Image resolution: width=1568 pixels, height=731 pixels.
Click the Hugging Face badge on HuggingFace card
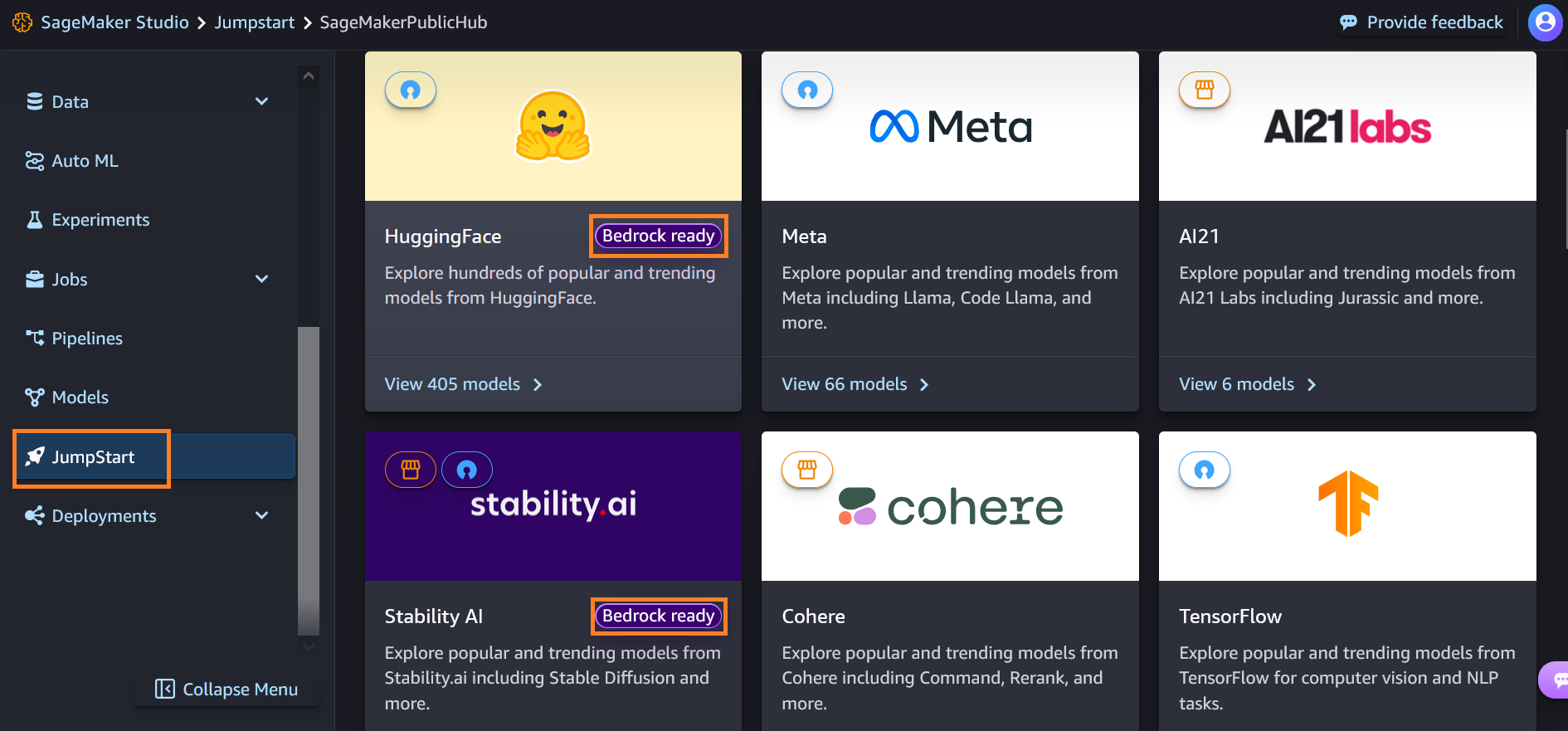(411, 90)
